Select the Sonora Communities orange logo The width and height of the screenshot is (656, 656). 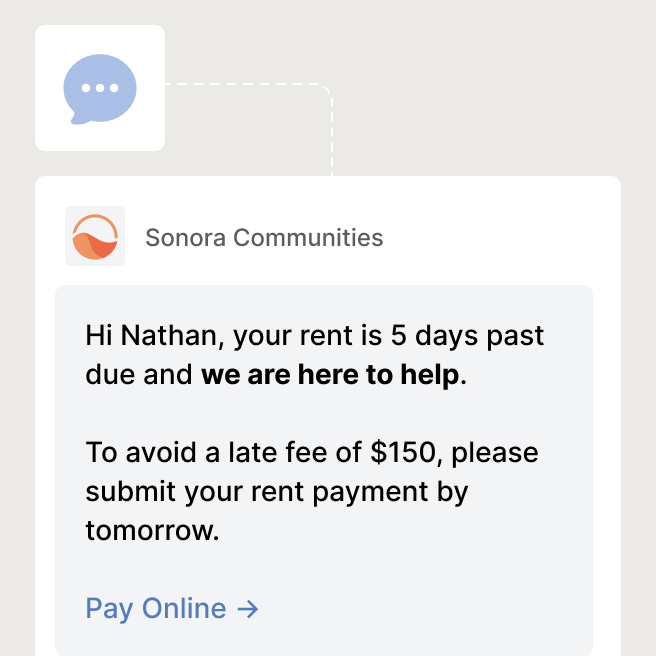(x=95, y=237)
